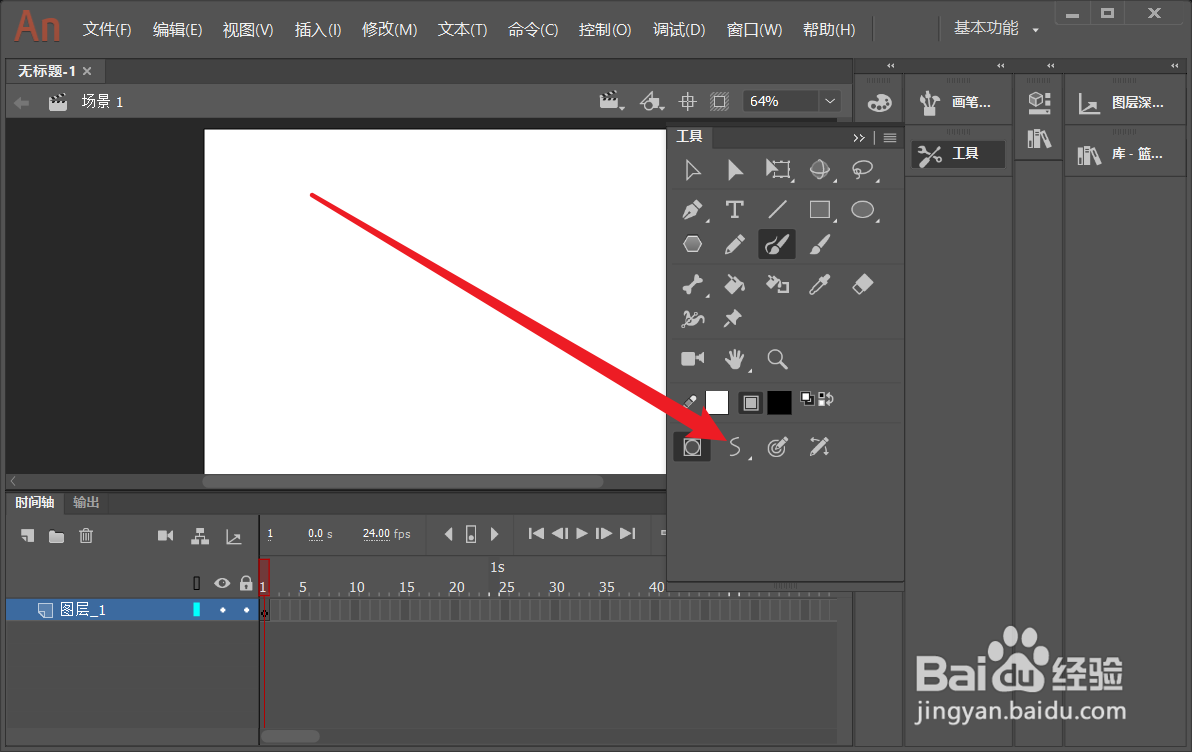Select the Text tool

734,209
